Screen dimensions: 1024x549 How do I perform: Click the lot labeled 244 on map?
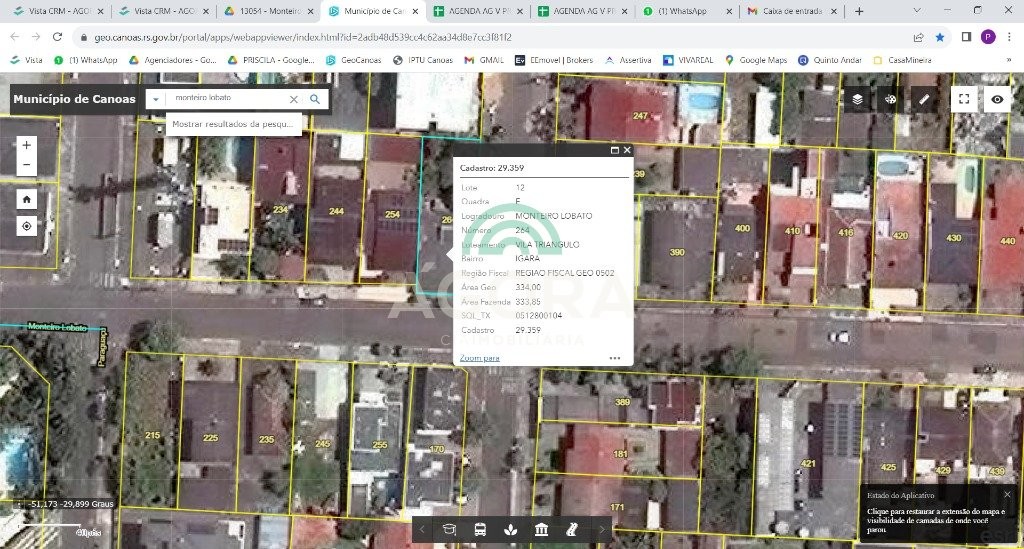336,212
